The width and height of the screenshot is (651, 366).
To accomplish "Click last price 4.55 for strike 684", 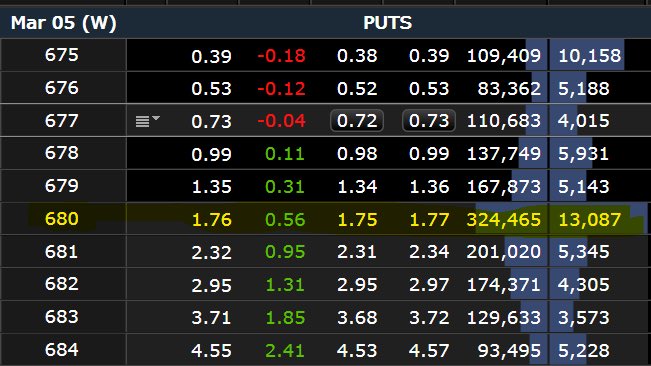I will point(211,351).
